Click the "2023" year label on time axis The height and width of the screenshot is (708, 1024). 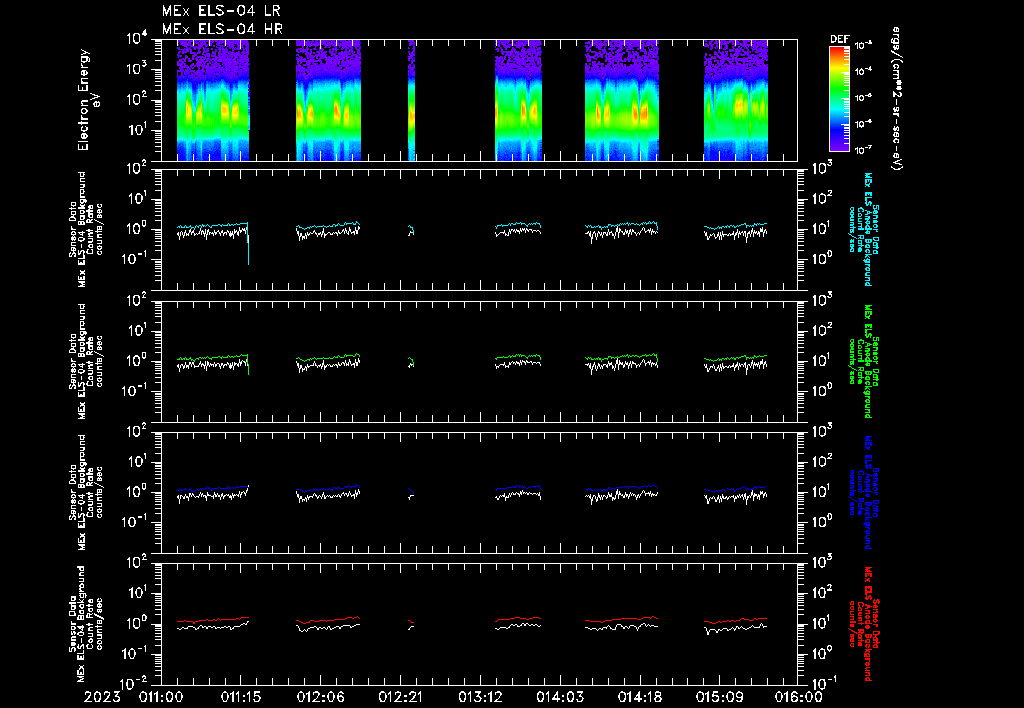click(x=102, y=697)
